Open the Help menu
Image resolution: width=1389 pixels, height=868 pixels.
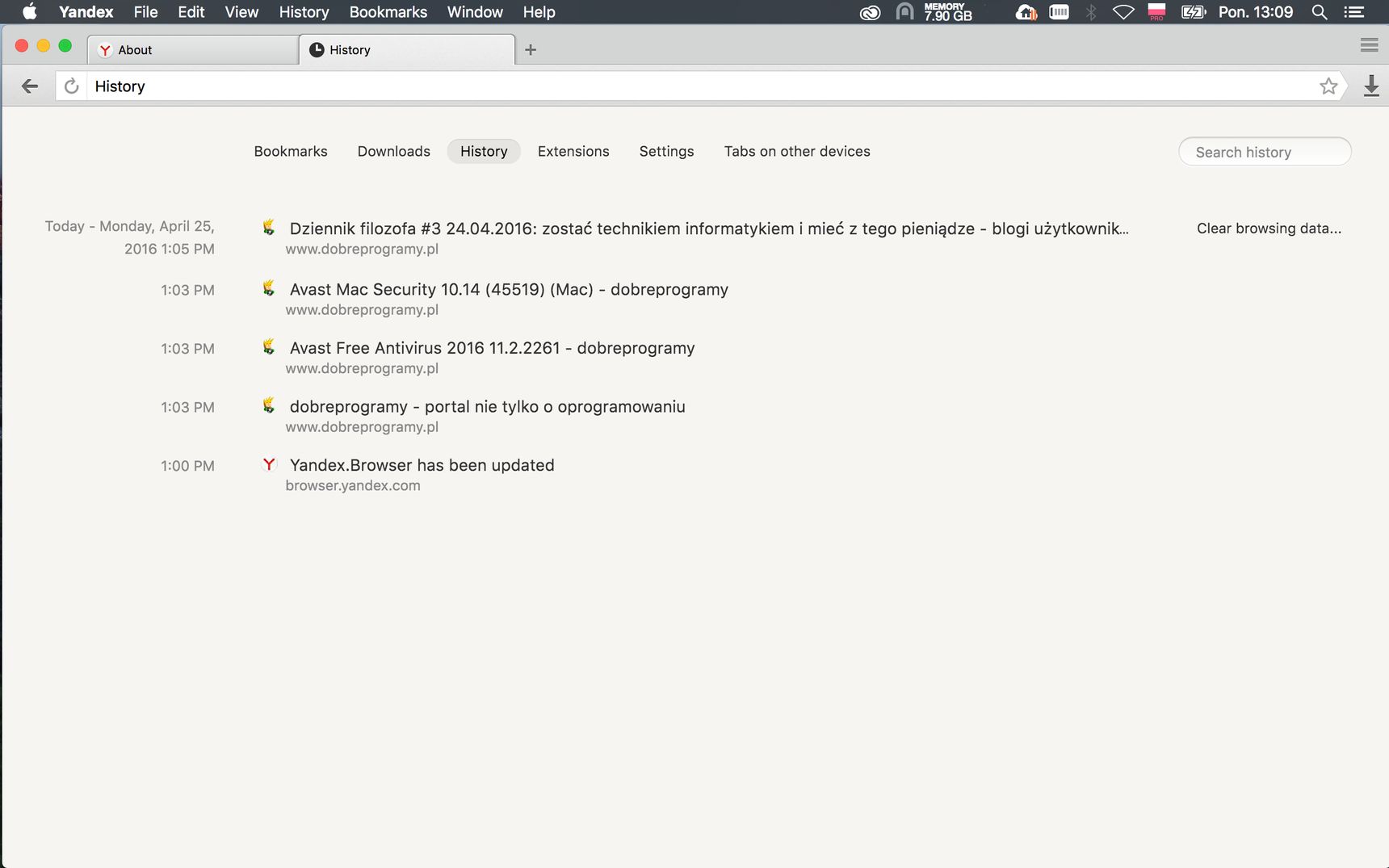(x=539, y=12)
